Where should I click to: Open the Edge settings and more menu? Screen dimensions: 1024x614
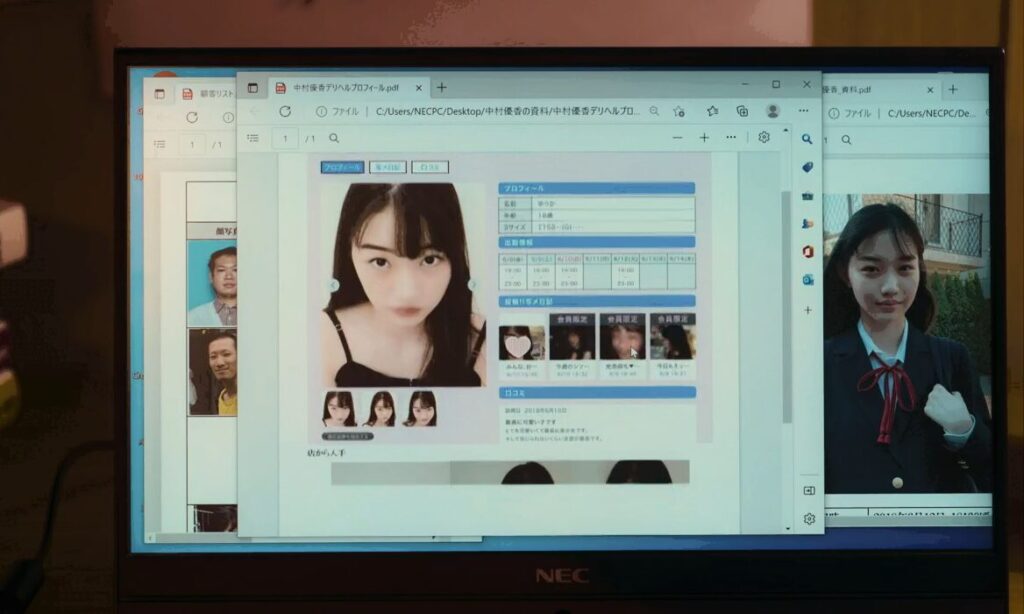pos(803,111)
